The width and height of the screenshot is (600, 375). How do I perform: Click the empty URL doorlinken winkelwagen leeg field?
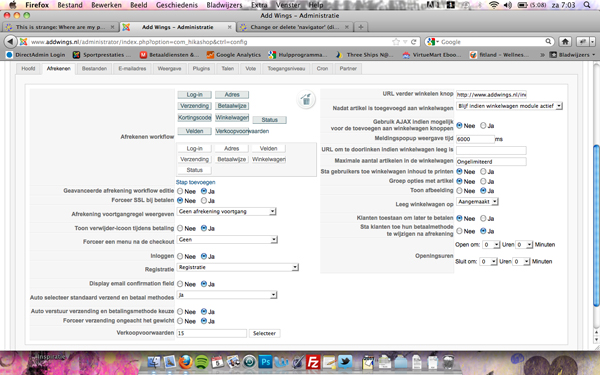491,150
